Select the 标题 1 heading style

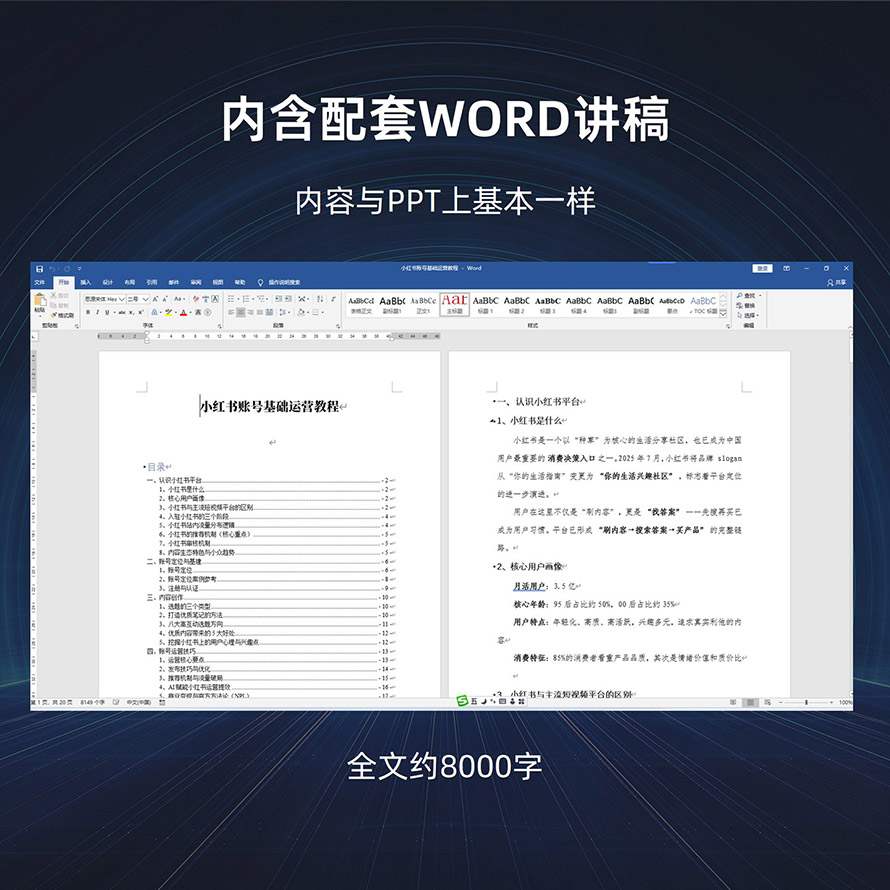coord(485,304)
